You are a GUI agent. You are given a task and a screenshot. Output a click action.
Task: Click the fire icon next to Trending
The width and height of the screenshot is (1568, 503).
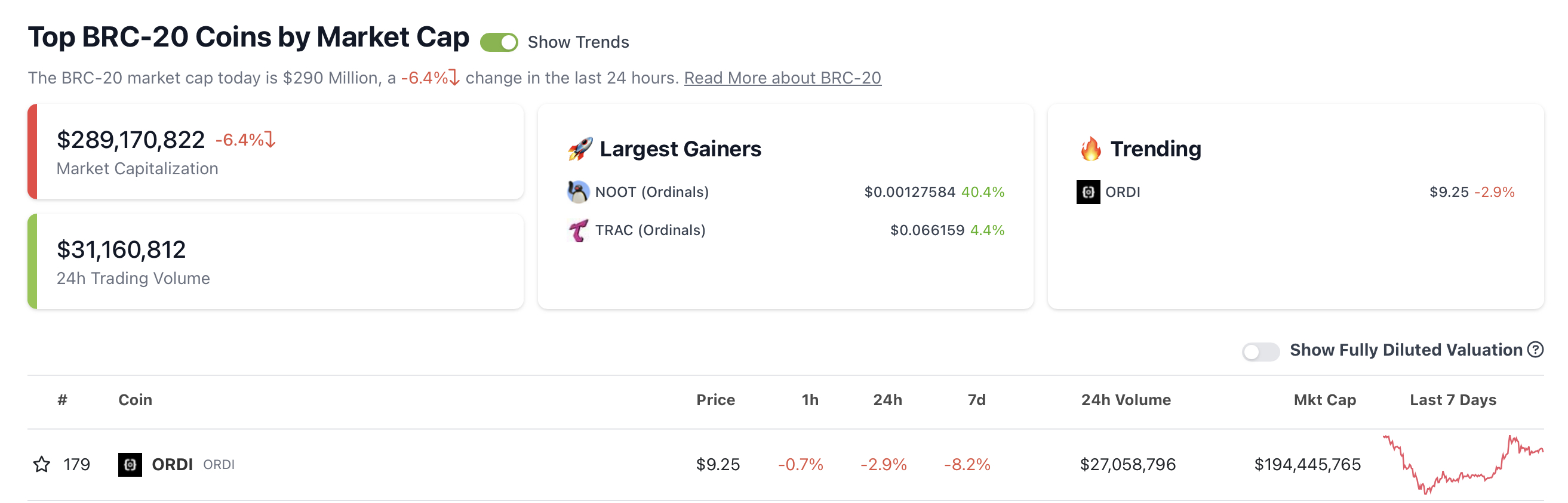(1090, 149)
